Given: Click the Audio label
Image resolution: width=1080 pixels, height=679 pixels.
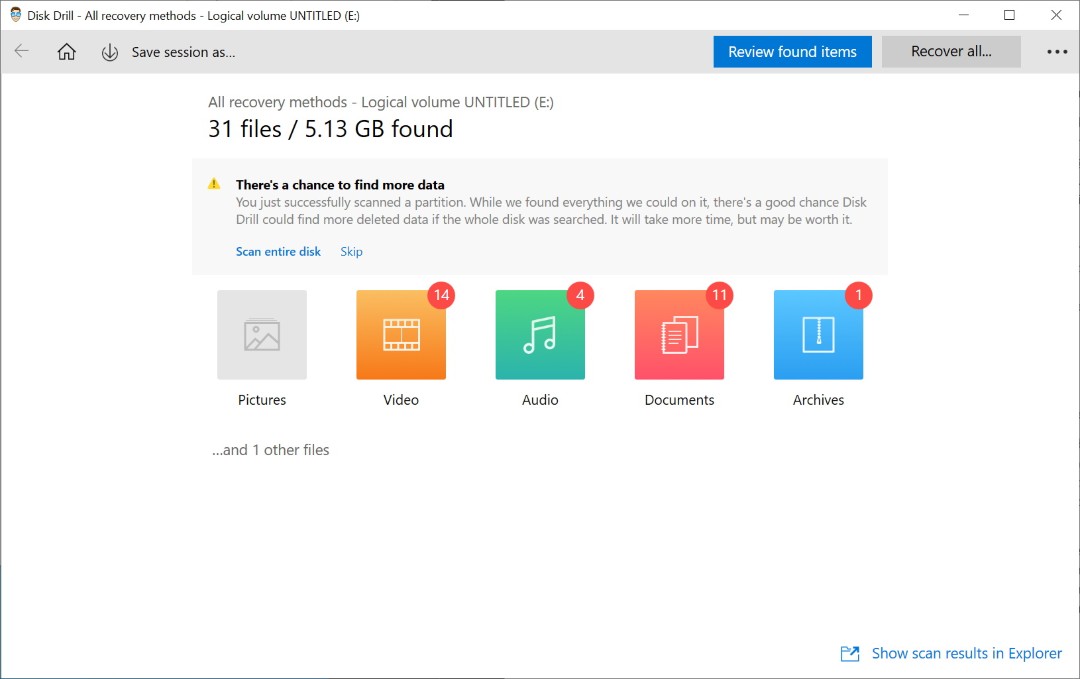Looking at the screenshot, I should coord(540,400).
